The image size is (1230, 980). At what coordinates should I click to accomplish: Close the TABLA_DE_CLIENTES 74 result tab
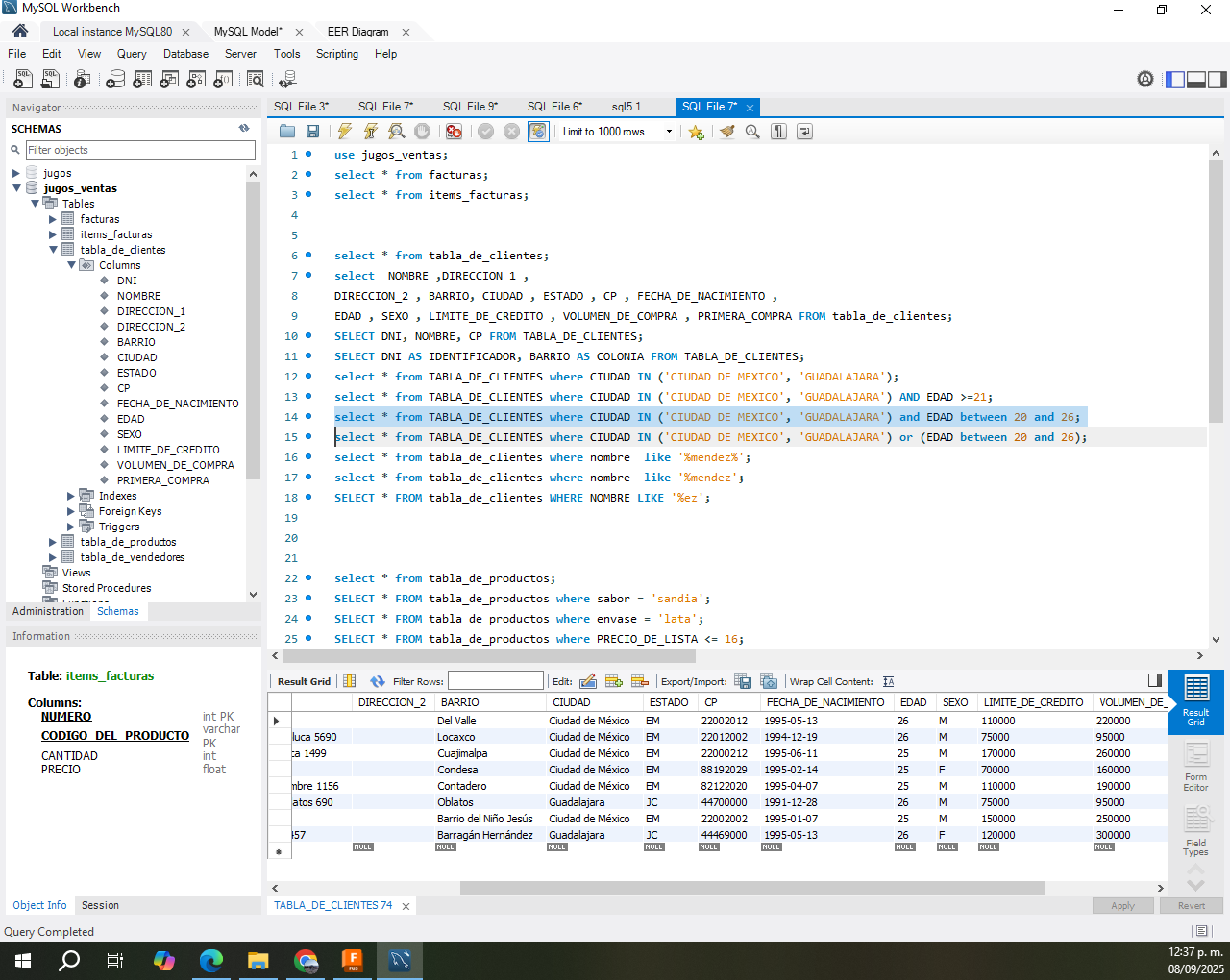click(x=406, y=906)
